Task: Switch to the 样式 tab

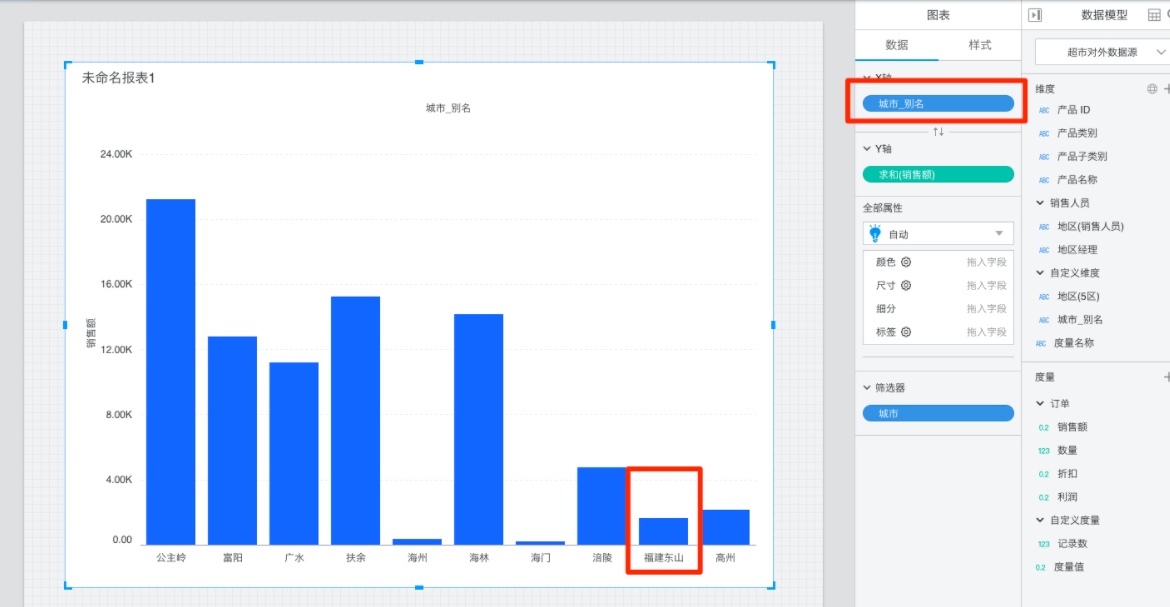Action: pos(979,45)
